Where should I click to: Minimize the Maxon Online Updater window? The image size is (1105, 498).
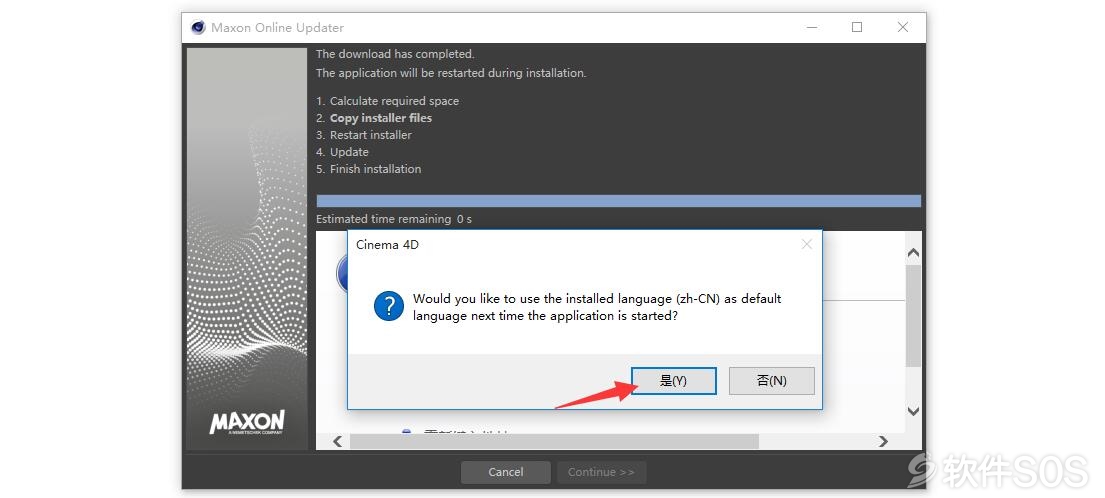pos(812,27)
